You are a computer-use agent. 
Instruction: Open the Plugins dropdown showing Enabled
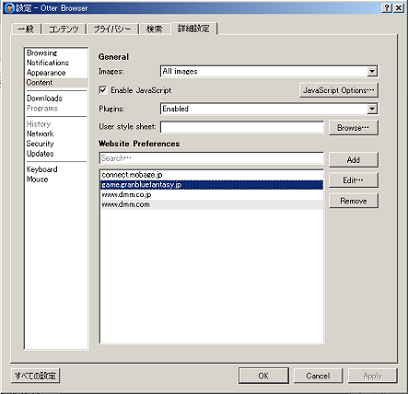point(269,109)
